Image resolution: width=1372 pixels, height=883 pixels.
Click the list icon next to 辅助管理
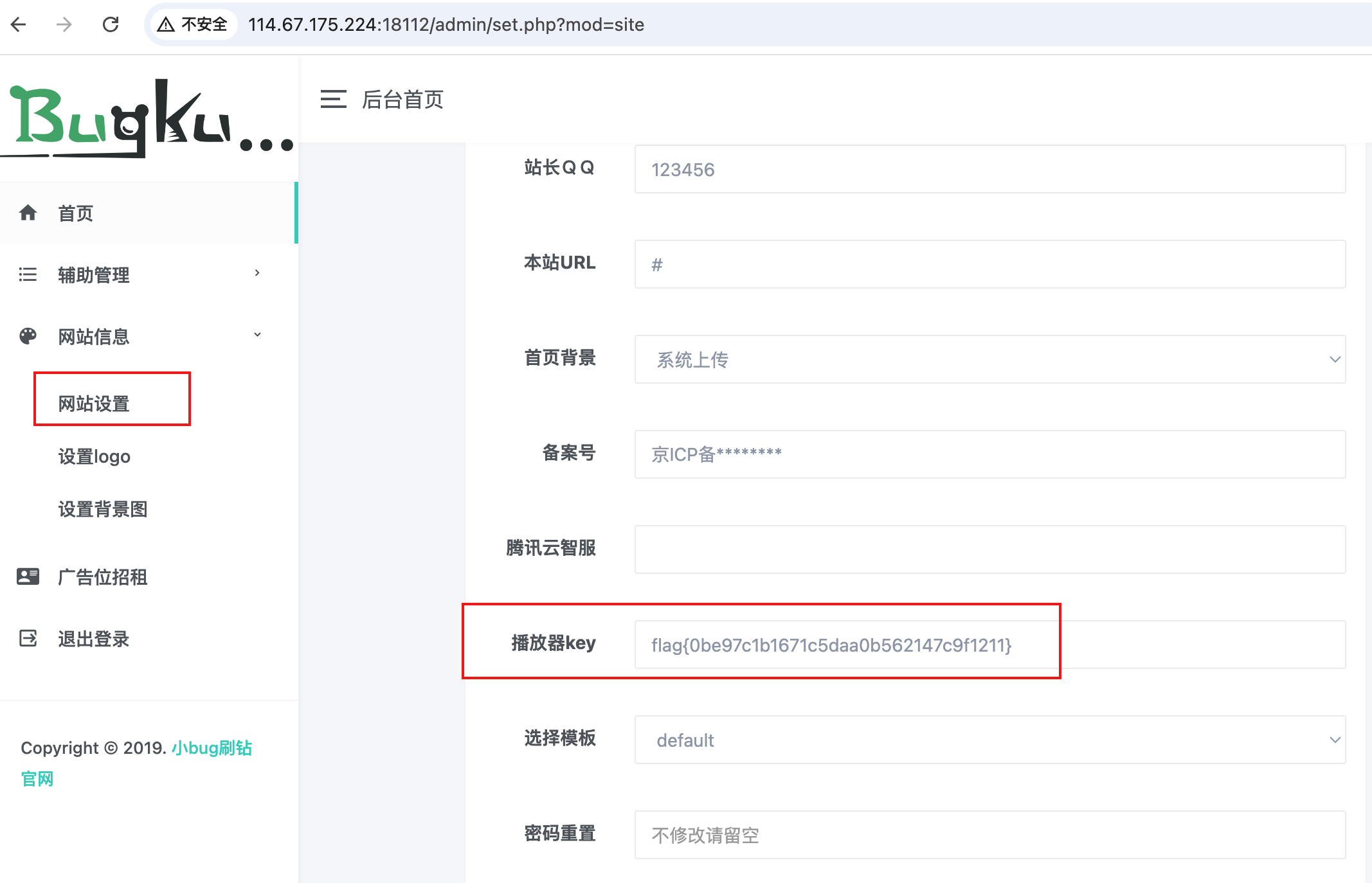coord(27,274)
